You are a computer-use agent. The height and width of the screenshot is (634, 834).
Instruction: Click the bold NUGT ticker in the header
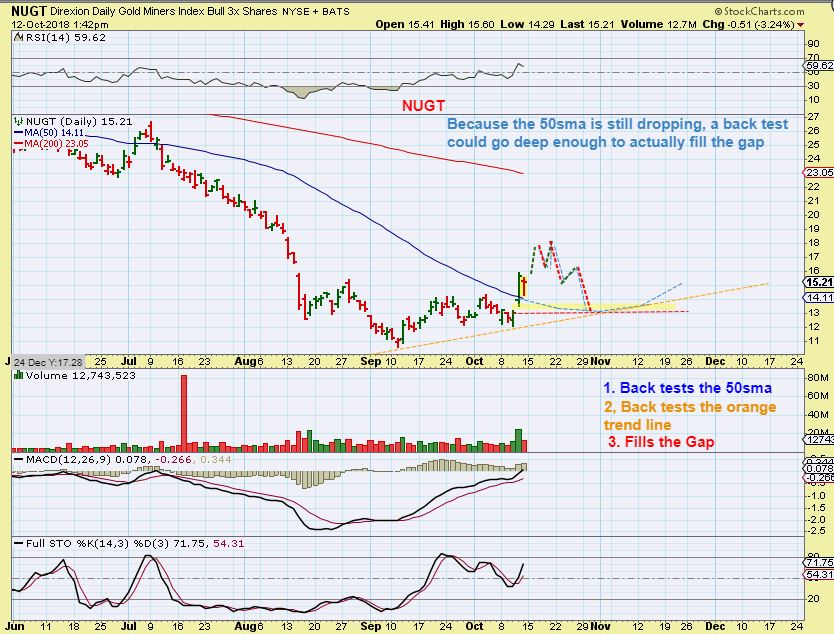click(29, 11)
